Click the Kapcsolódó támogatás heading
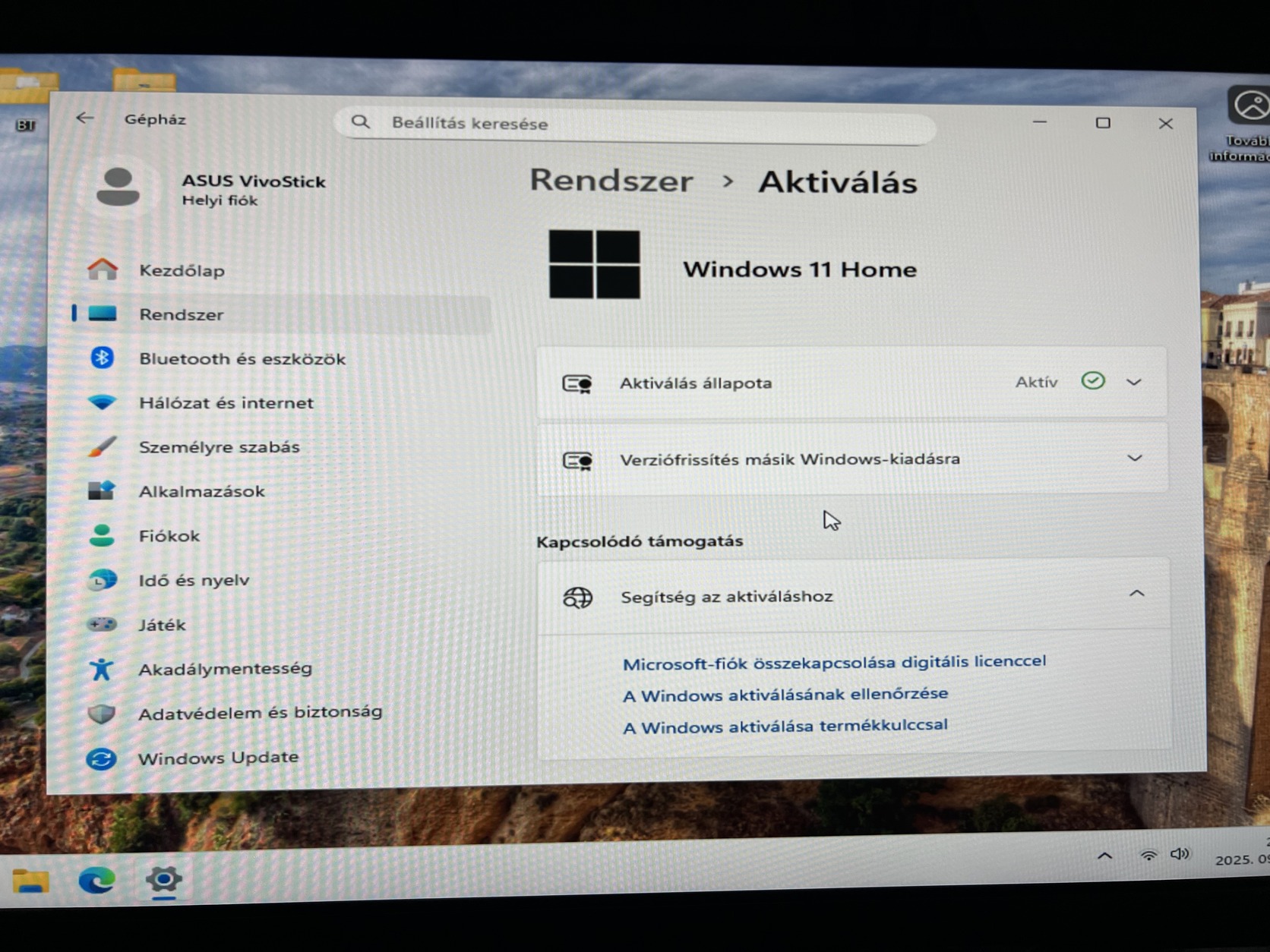 coord(640,541)
